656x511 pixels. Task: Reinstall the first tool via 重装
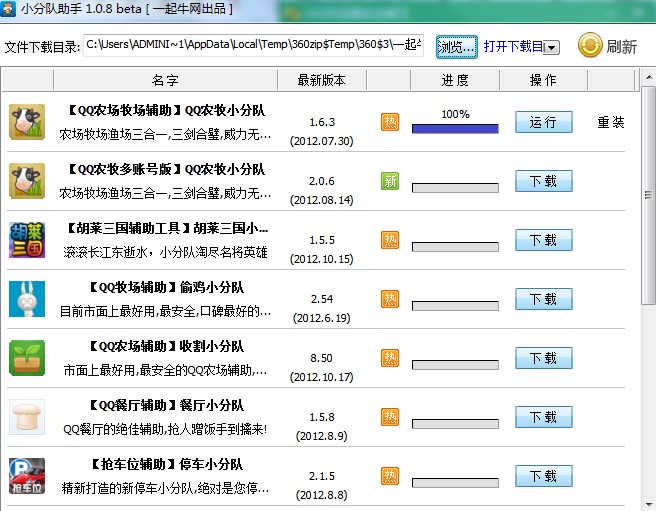pos(611,122)
